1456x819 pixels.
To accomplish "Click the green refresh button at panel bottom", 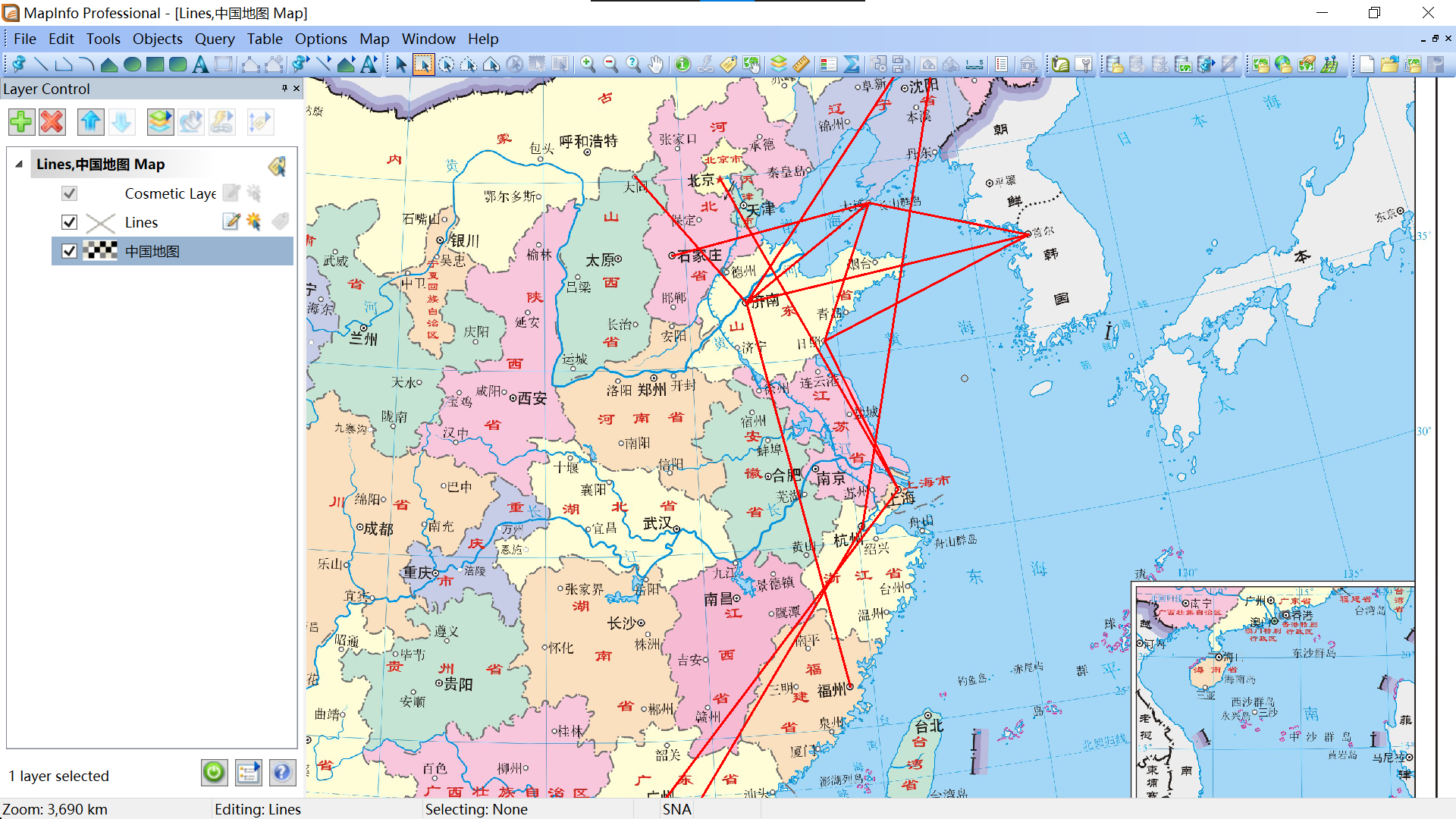I will (x=215, y=773).
